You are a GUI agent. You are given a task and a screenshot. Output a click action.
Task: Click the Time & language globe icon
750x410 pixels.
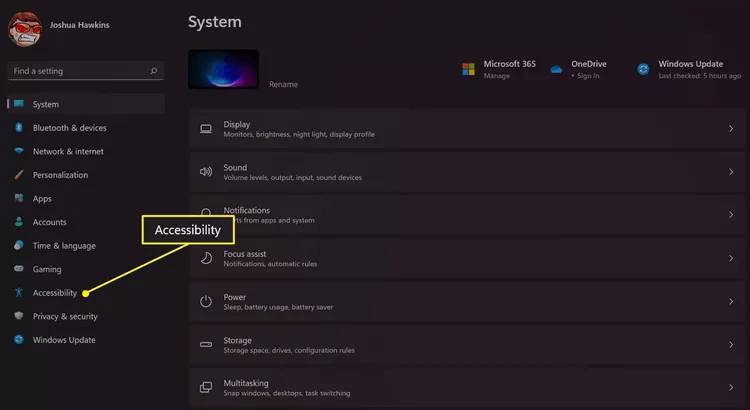[x=19, y=245]
